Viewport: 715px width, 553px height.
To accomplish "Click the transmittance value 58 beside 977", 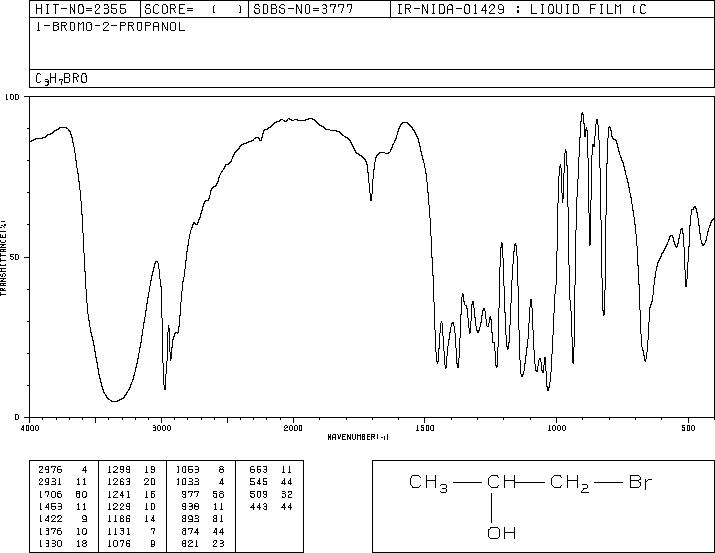I will coord(218,494).
